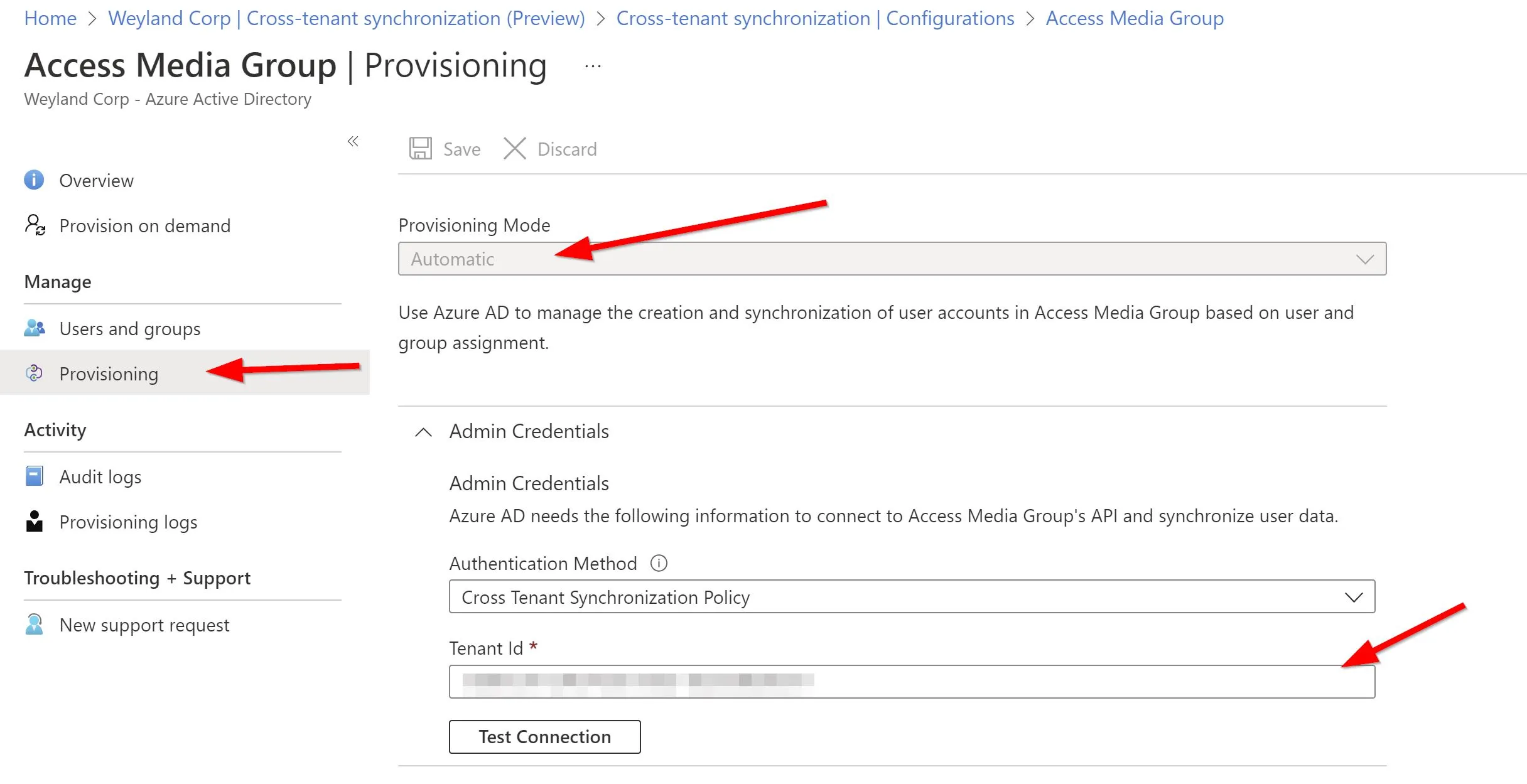This screenshot has height=784, width=1527.
Task: Click the Users and groups icon
Action: 35,328
